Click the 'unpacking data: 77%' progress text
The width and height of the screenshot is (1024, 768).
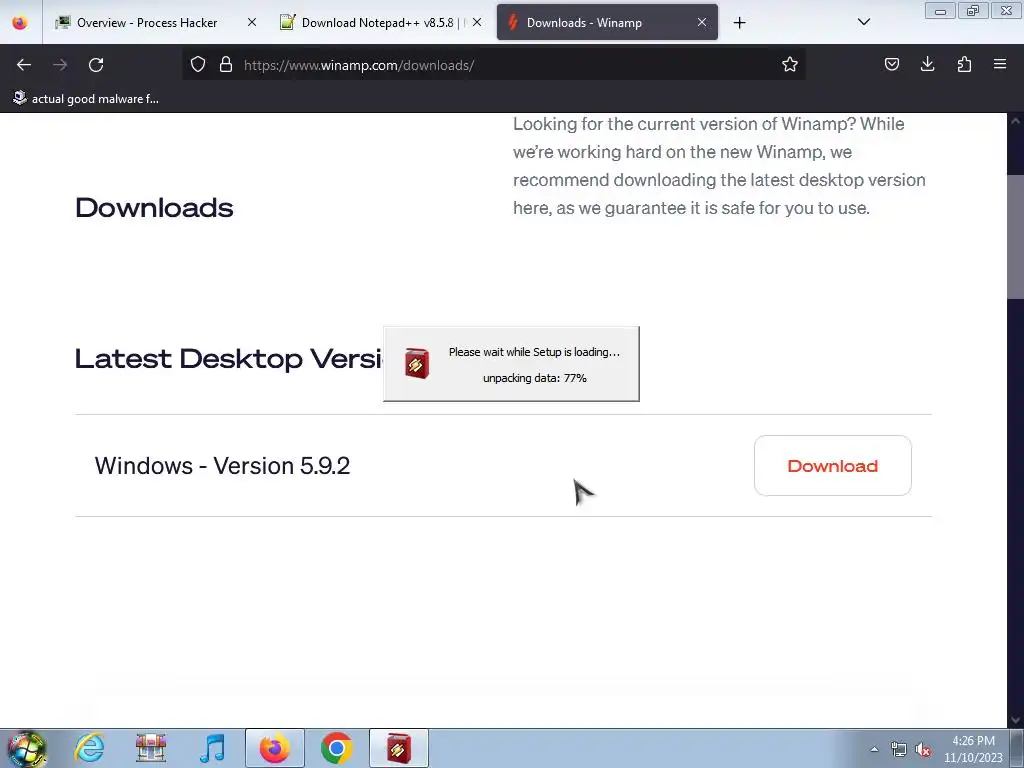(535, 378)
